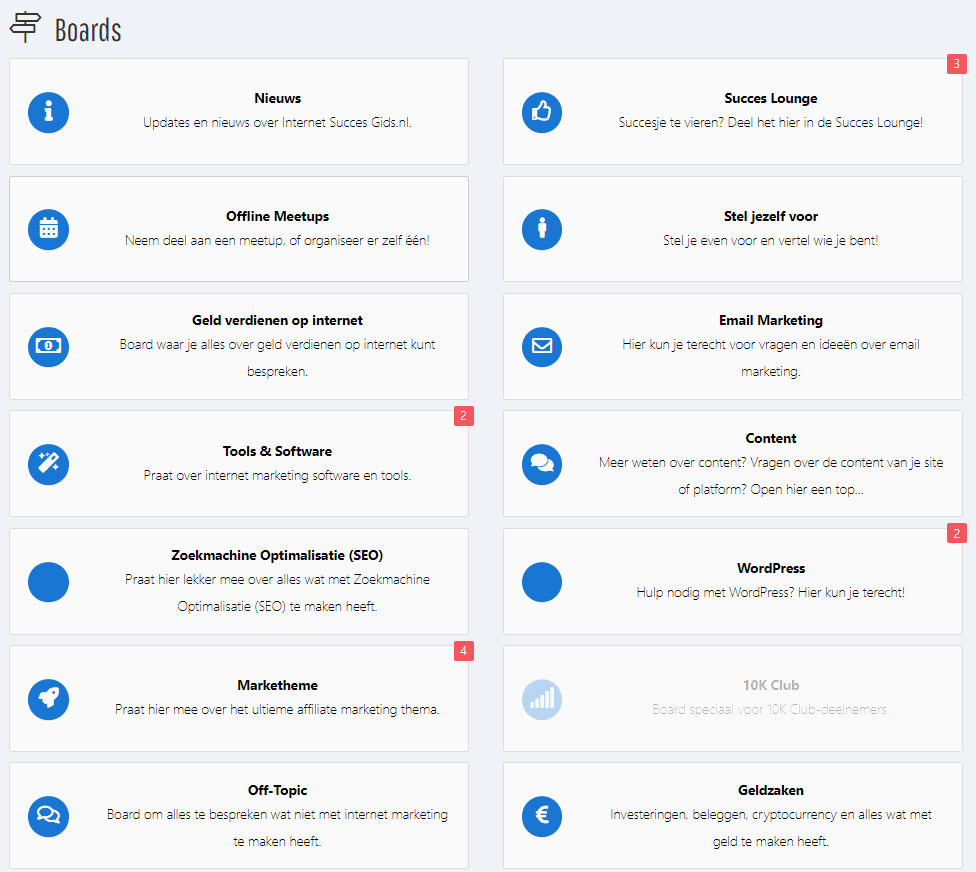Select the rocket icon for Marketheme
976x872 pixels.
click(48, 699)
